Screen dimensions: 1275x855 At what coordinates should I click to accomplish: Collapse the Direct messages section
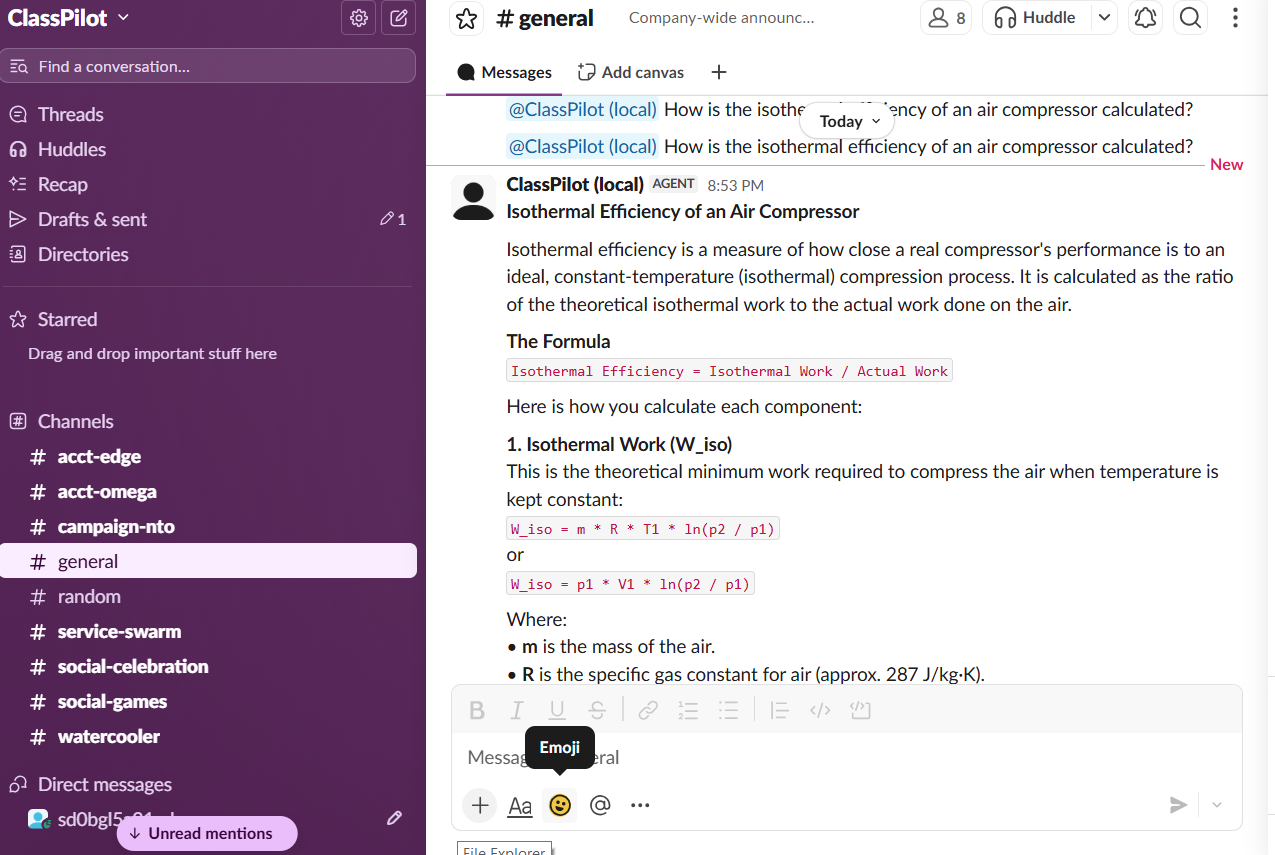click(104, 784)
